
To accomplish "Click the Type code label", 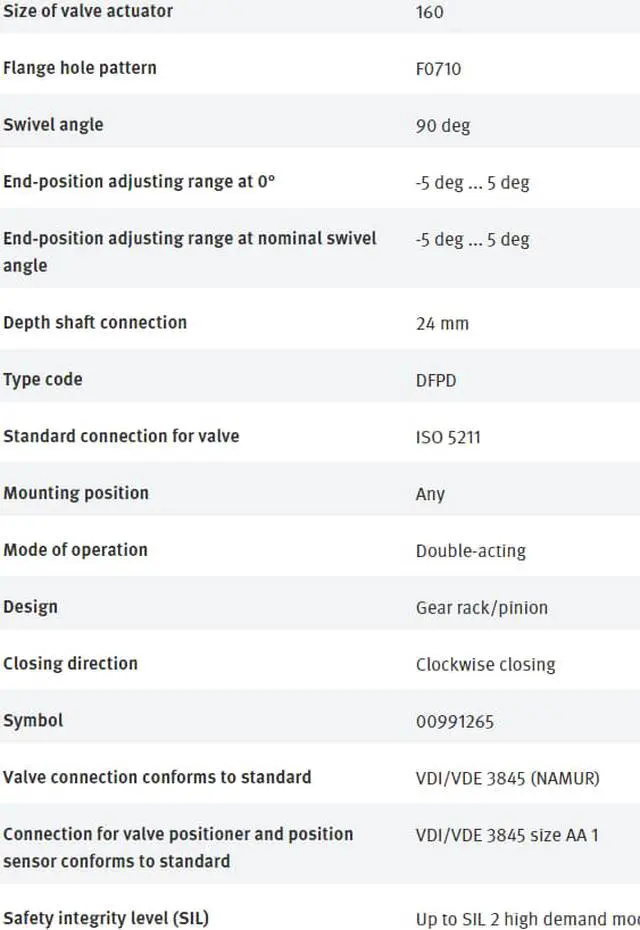I will 43,379.
